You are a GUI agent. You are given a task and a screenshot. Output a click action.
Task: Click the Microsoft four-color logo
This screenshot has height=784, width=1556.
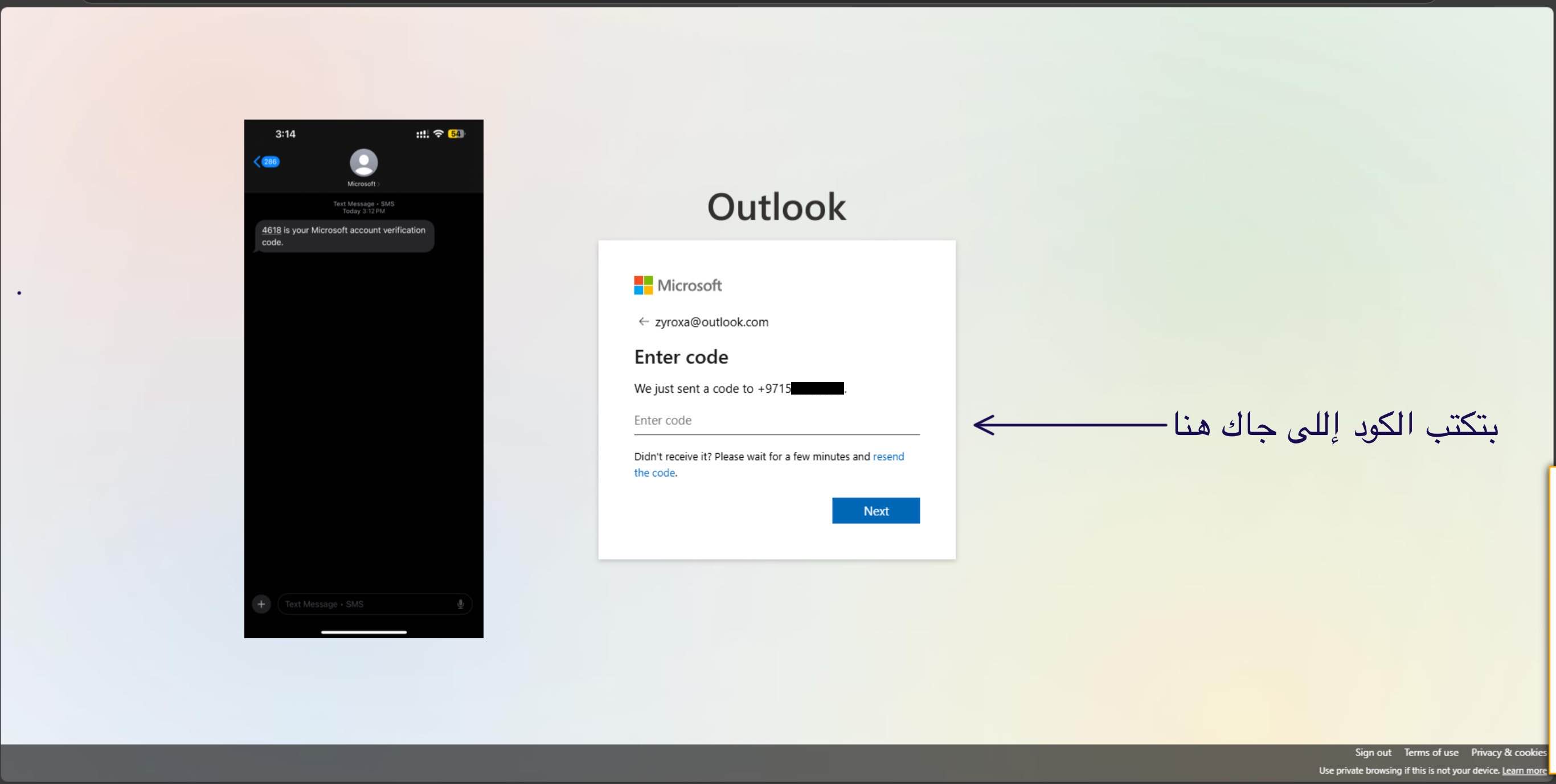(x=642, y=285)
